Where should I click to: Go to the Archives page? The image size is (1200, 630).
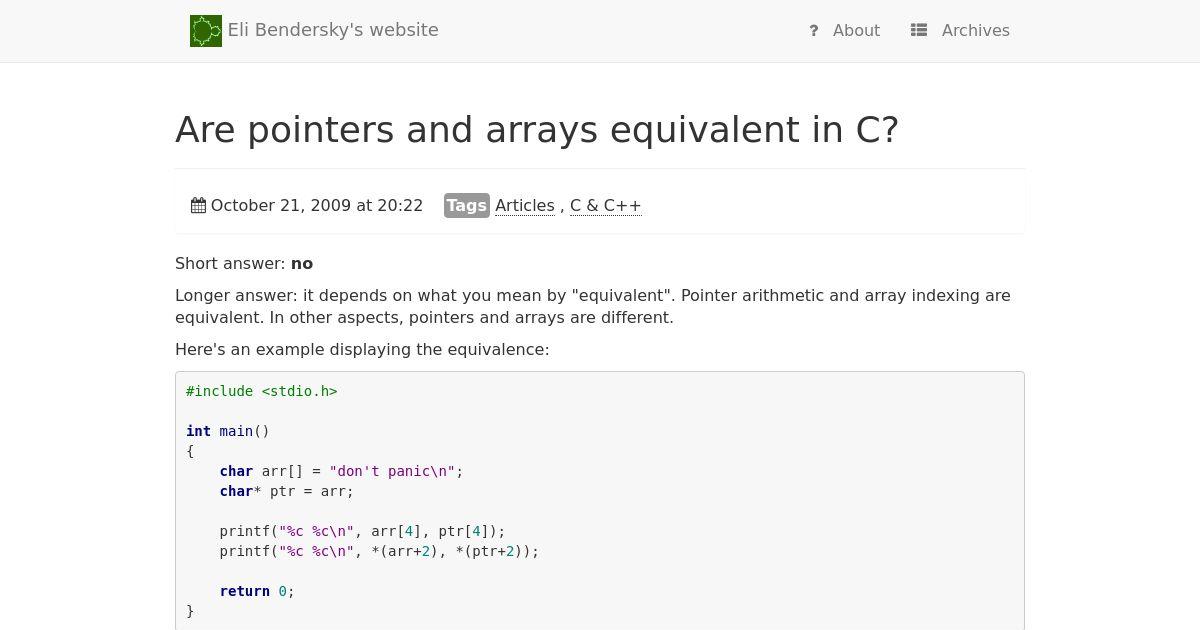click(x=975, y=31)
